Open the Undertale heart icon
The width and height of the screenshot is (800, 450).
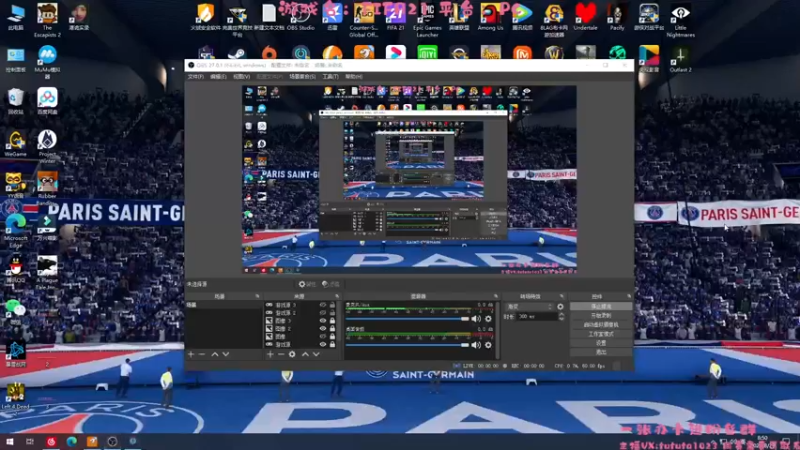point(585,18)
